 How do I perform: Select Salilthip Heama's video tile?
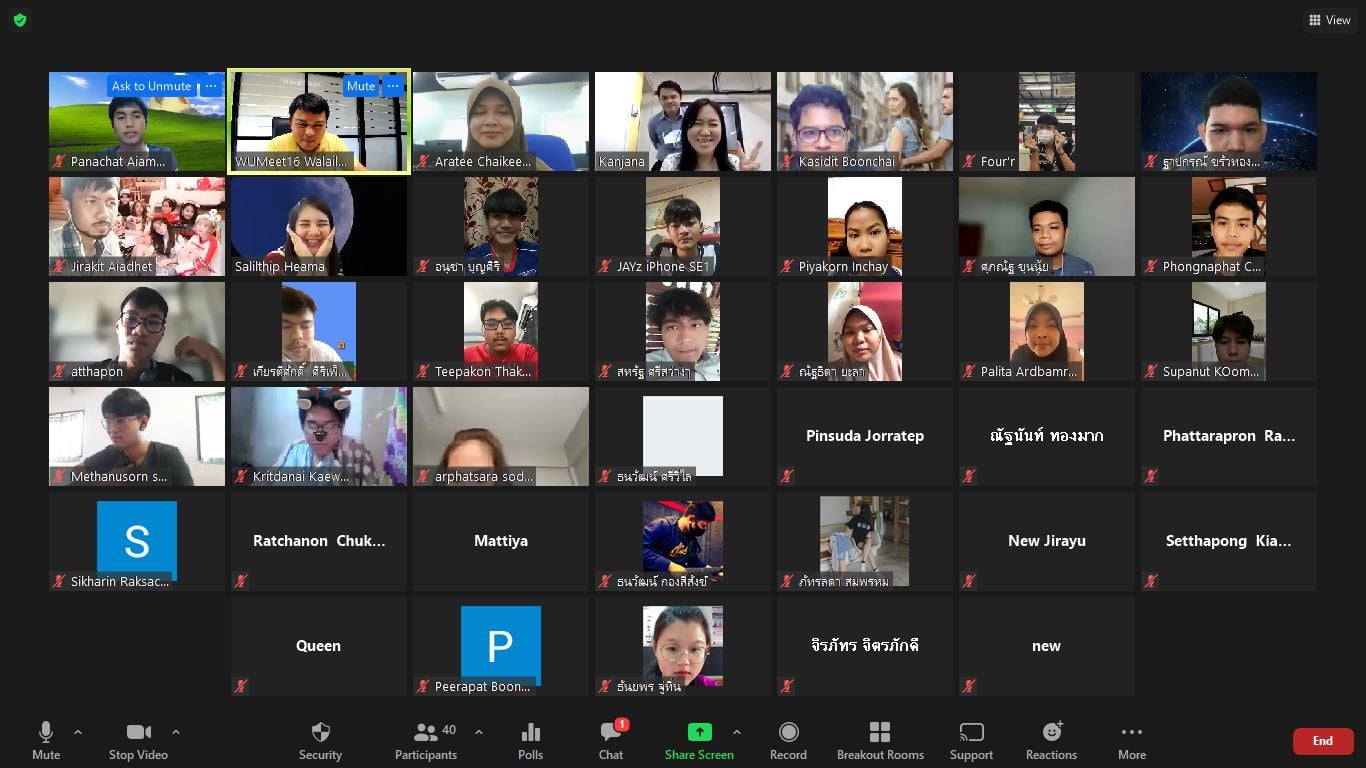[x=319, y=226]
